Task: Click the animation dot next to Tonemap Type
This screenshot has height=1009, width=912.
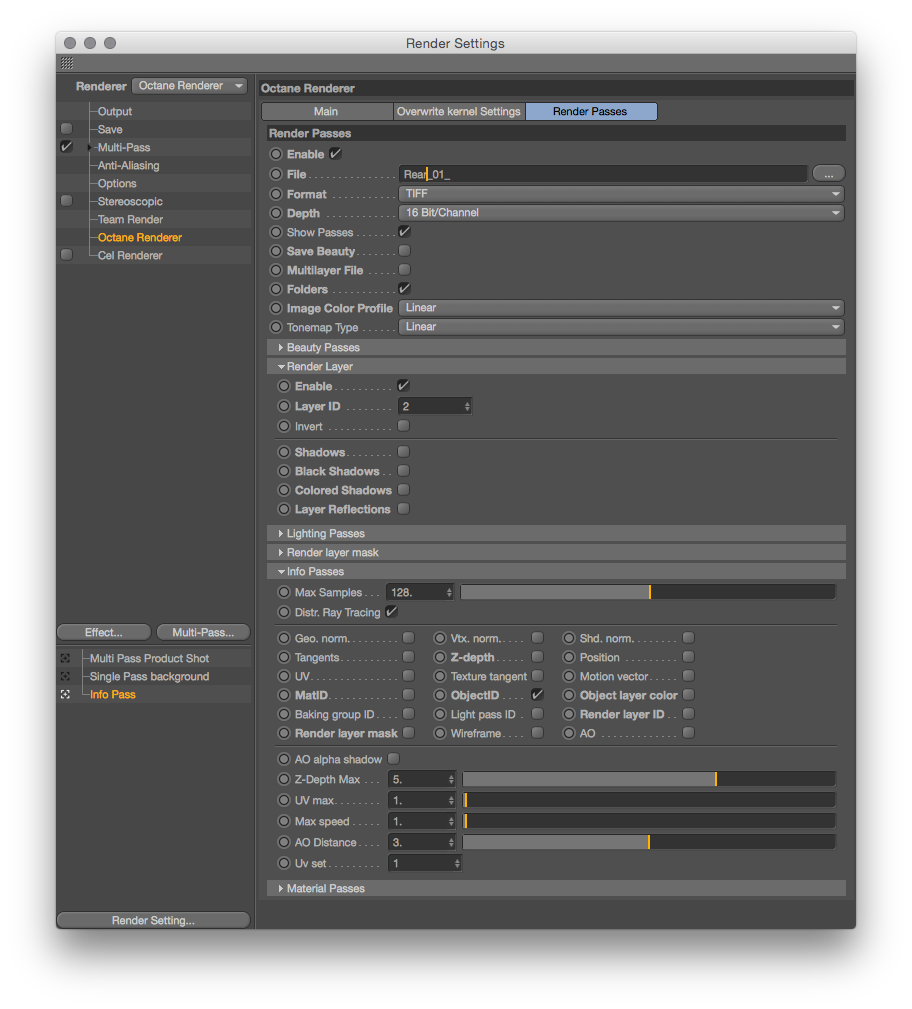Action: (276, 328)
